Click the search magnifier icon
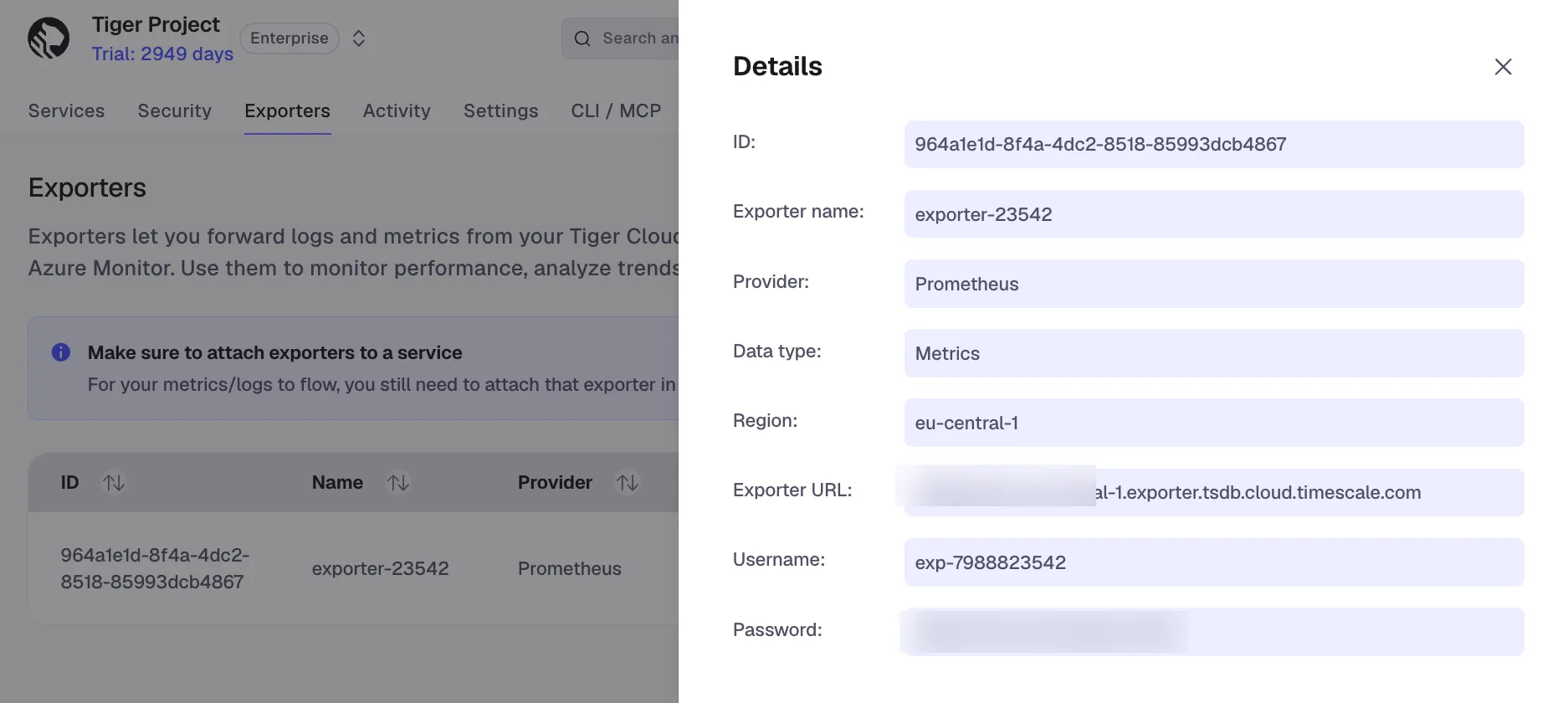This screenshot has height=703, width=1568. pos(582,38)
